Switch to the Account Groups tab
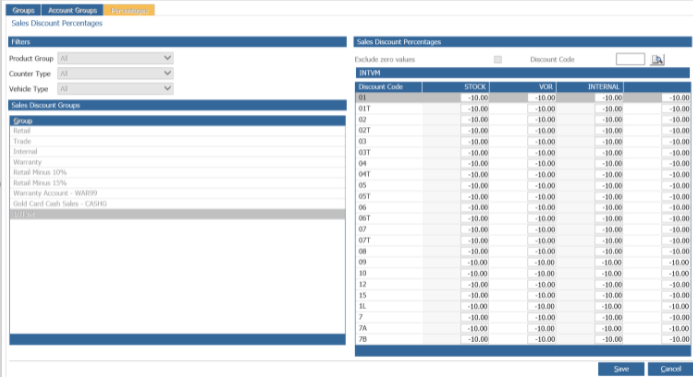The image size is (693, 381). [72, 10]
